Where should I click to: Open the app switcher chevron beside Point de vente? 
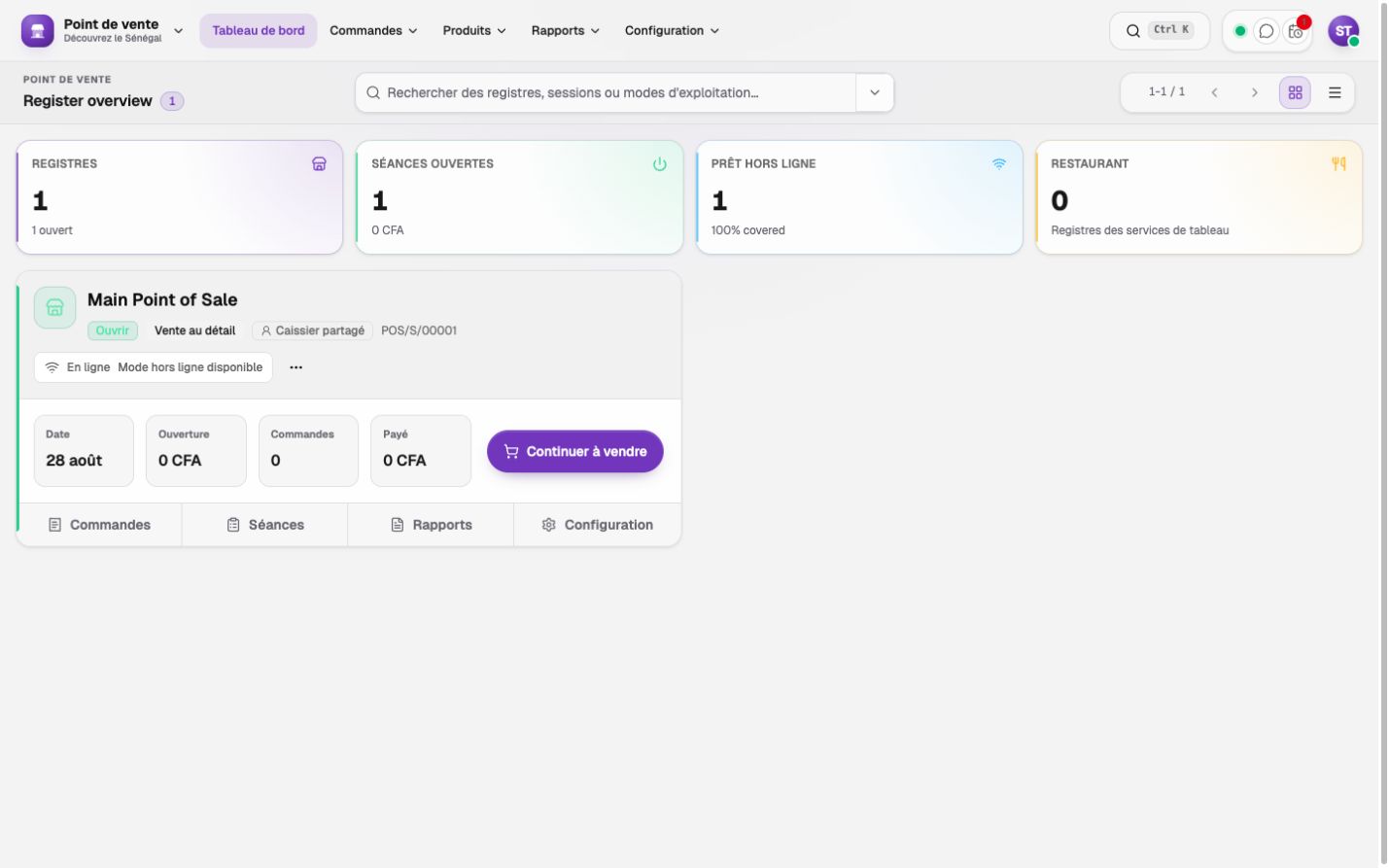pyautogui.click(x=179, y=31)
